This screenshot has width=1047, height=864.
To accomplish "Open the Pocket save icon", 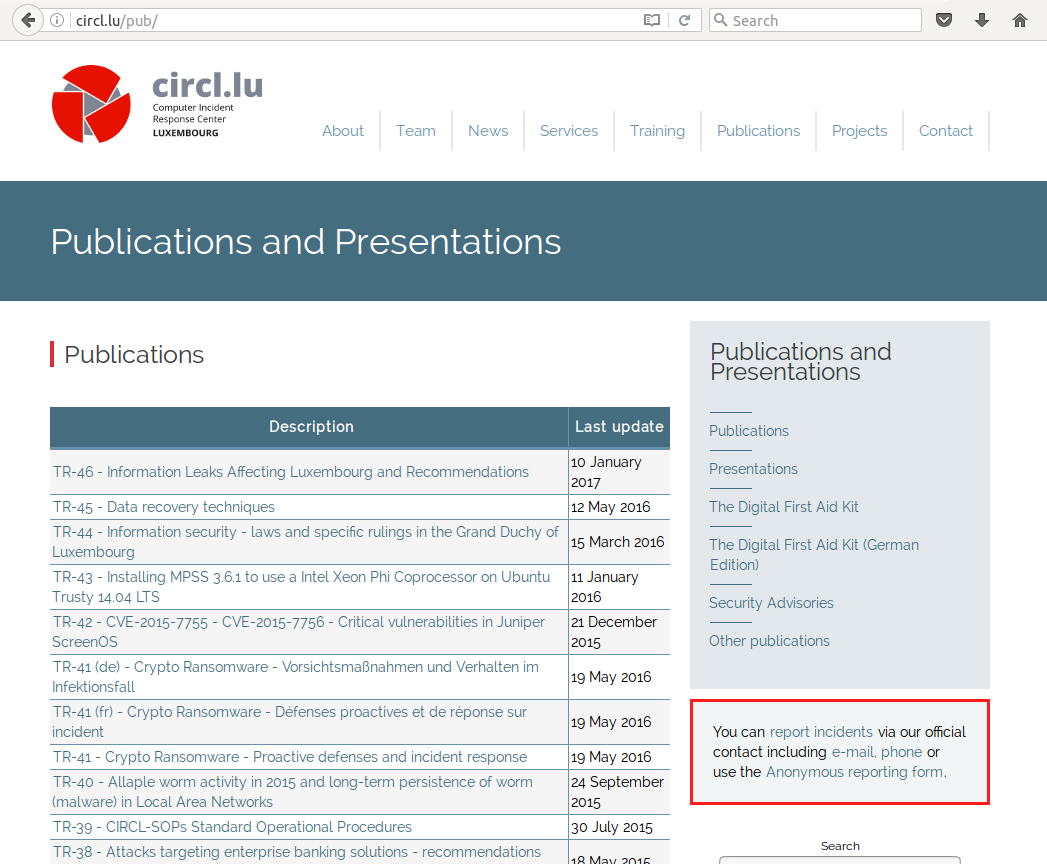I will point(943,20).
